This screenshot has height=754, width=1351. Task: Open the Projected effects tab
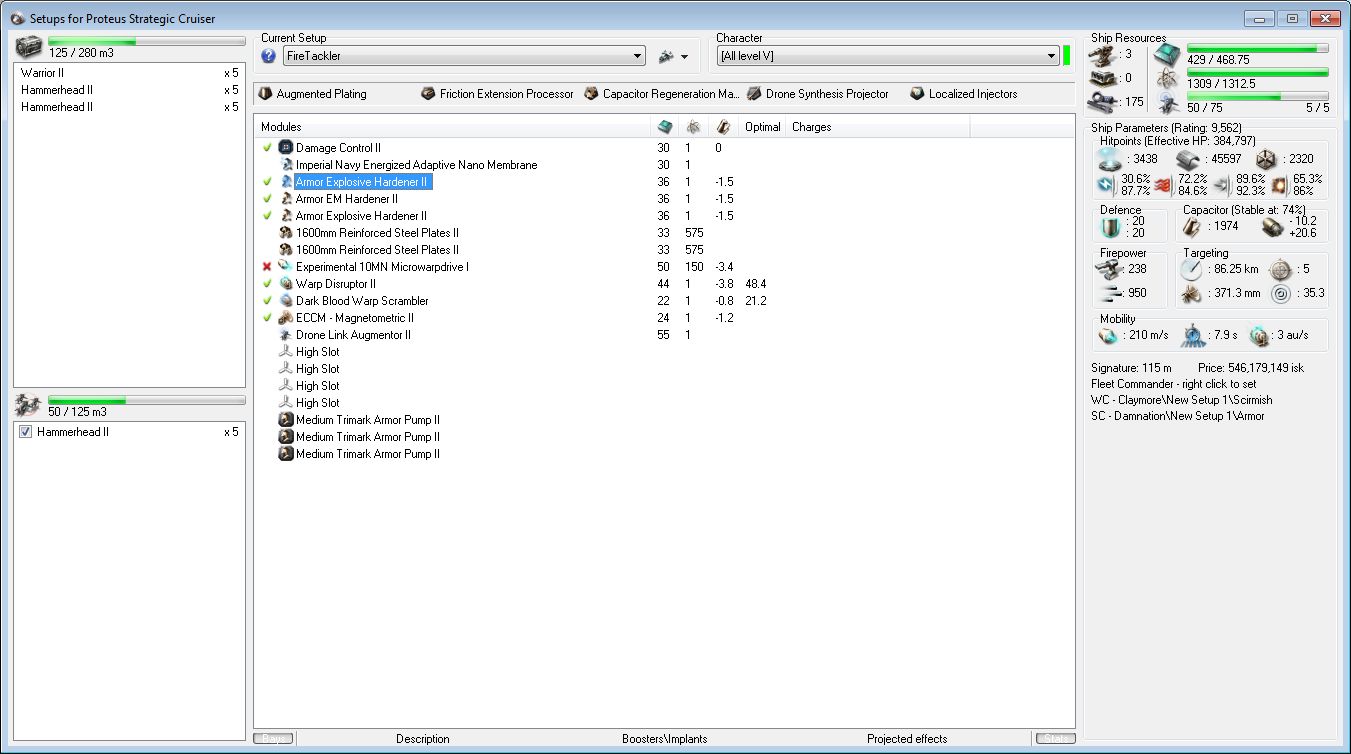(907, 739)
